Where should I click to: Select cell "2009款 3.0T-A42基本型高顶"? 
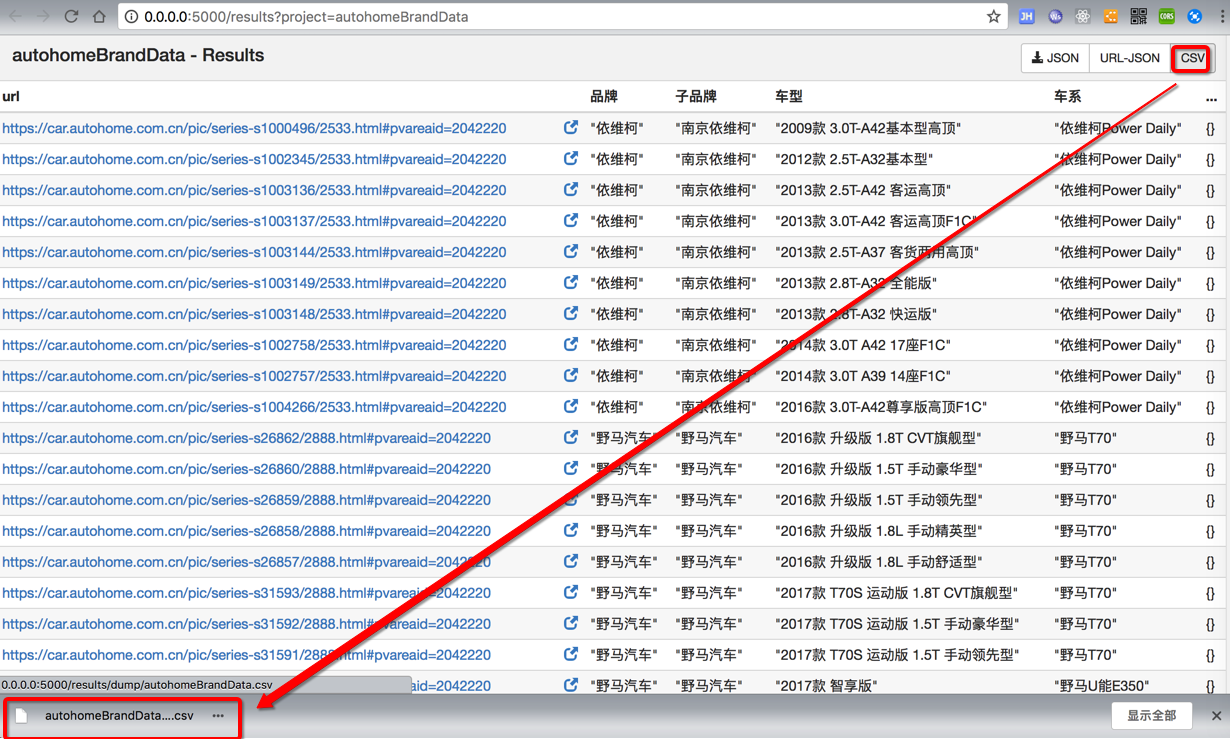click(x=868, y=128)
